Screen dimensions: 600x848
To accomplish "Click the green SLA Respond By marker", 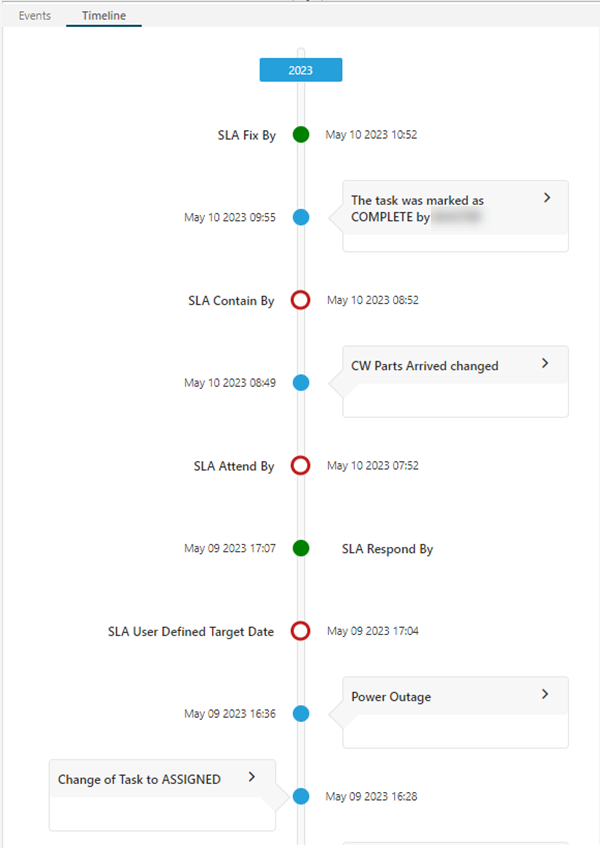I will 301,548.
